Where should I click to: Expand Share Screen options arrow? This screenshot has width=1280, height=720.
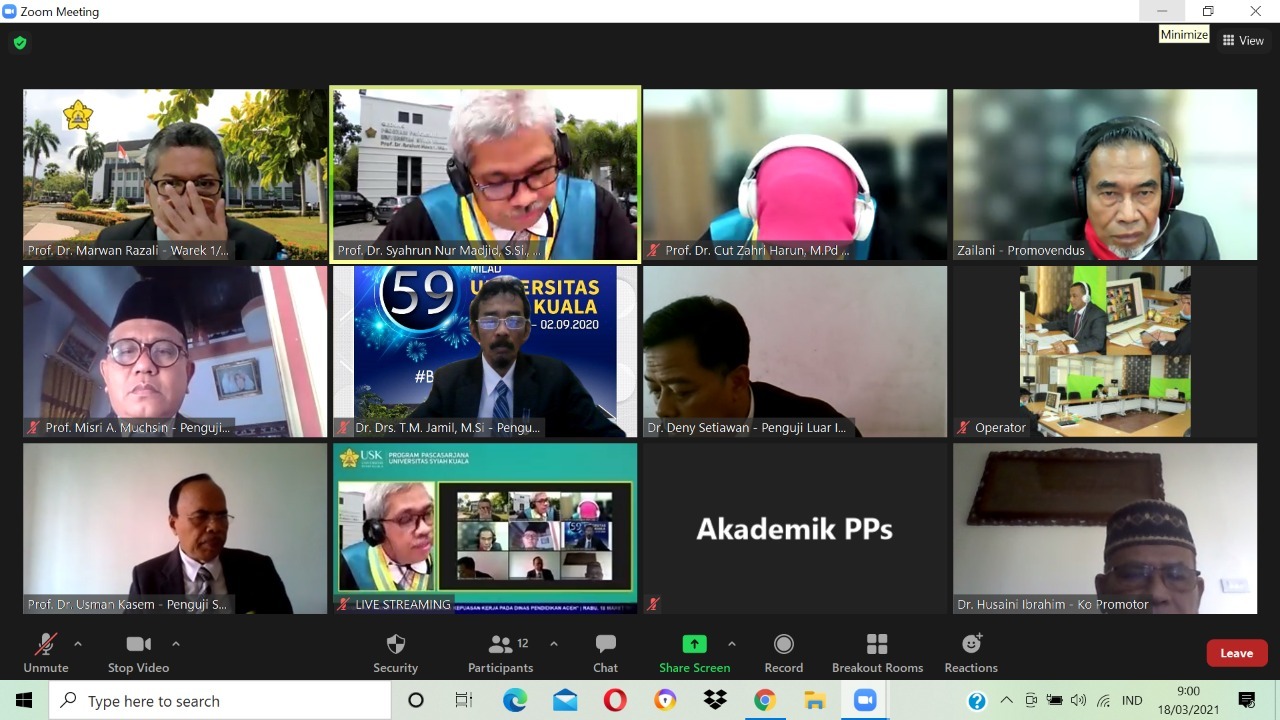click(x=732, y=644)
